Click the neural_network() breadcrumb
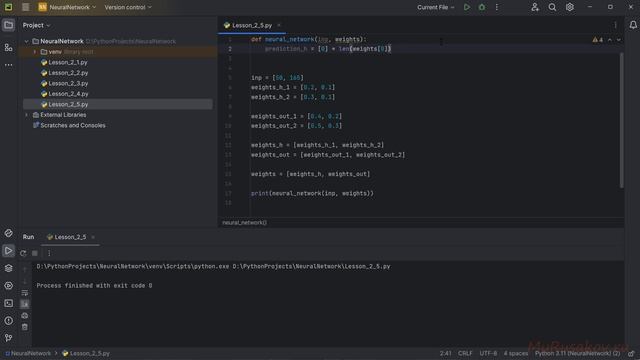Image resolution: width=640 pixels, height=360 pixels. 244,222
